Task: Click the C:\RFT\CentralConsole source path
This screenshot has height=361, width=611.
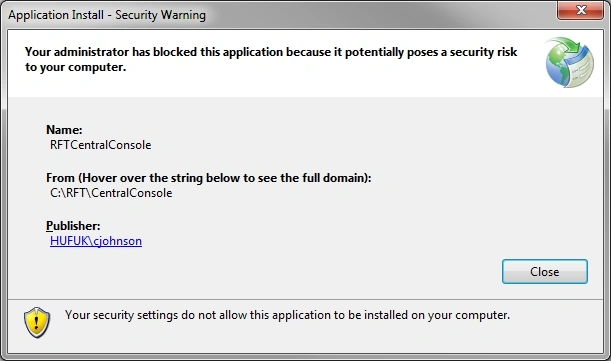Action: pos(111,193)
